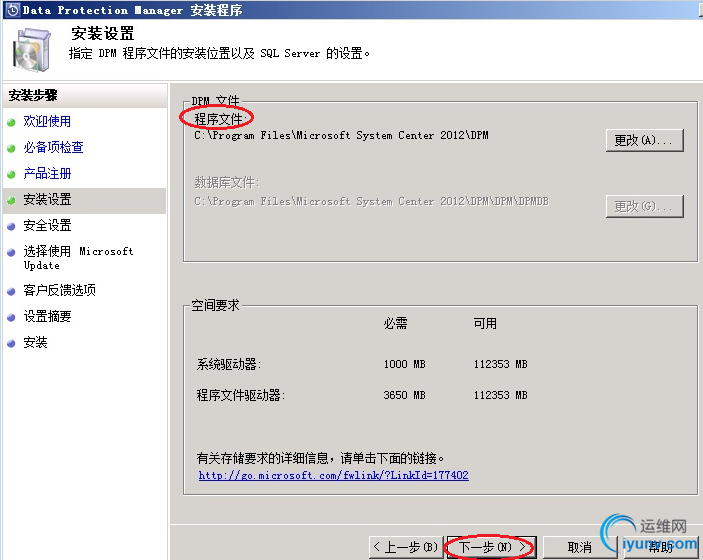
Task: Click the green bullet beside 欢迎使用
Action: coord(11,122)
